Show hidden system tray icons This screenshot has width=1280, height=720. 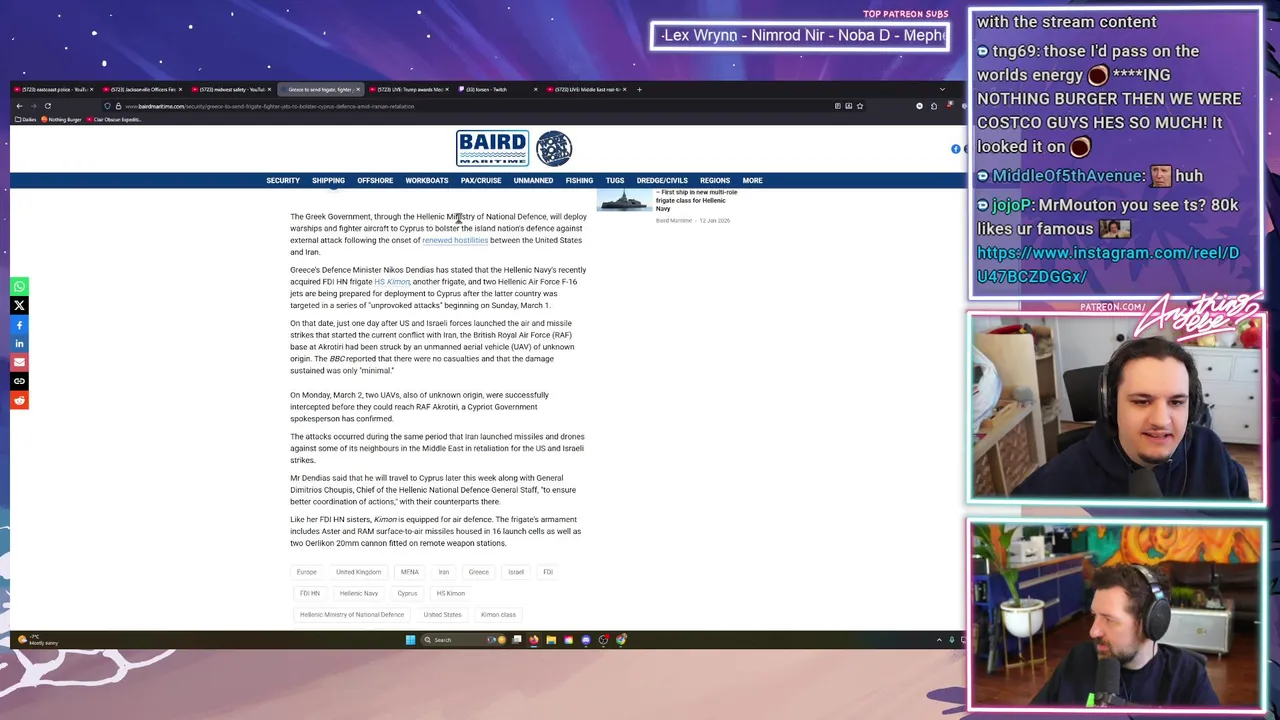click(x=939, y=640)
